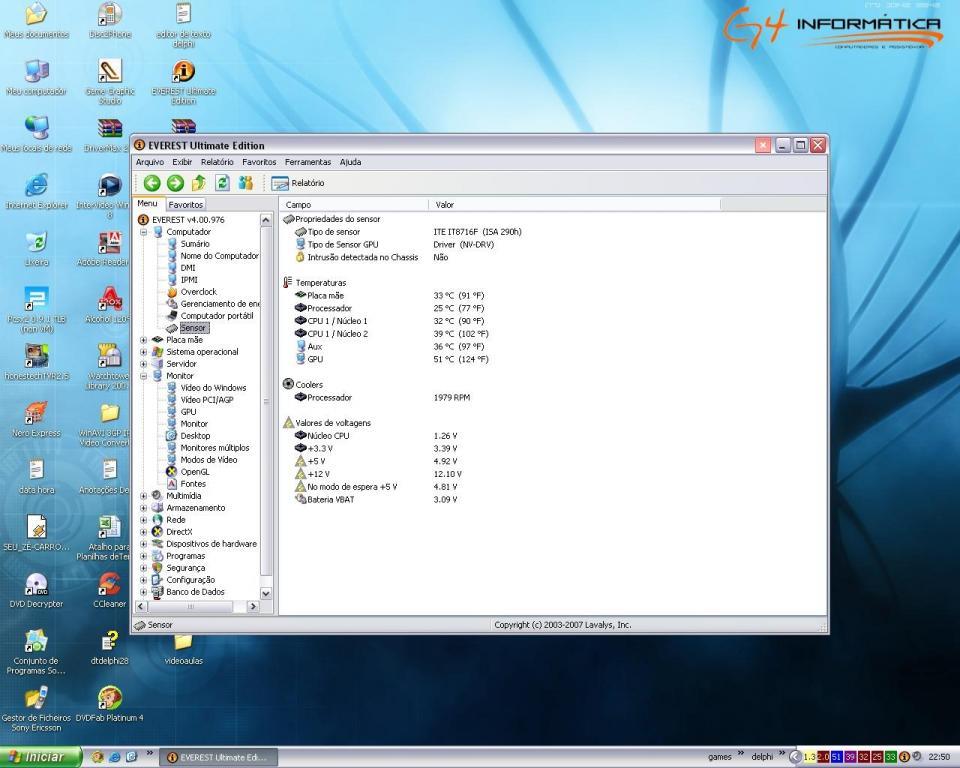Viewport: 960px width, 768px height.
Task: Open Vídeo PCI/AGP in the tree
Action: click(x=207, y=400)
